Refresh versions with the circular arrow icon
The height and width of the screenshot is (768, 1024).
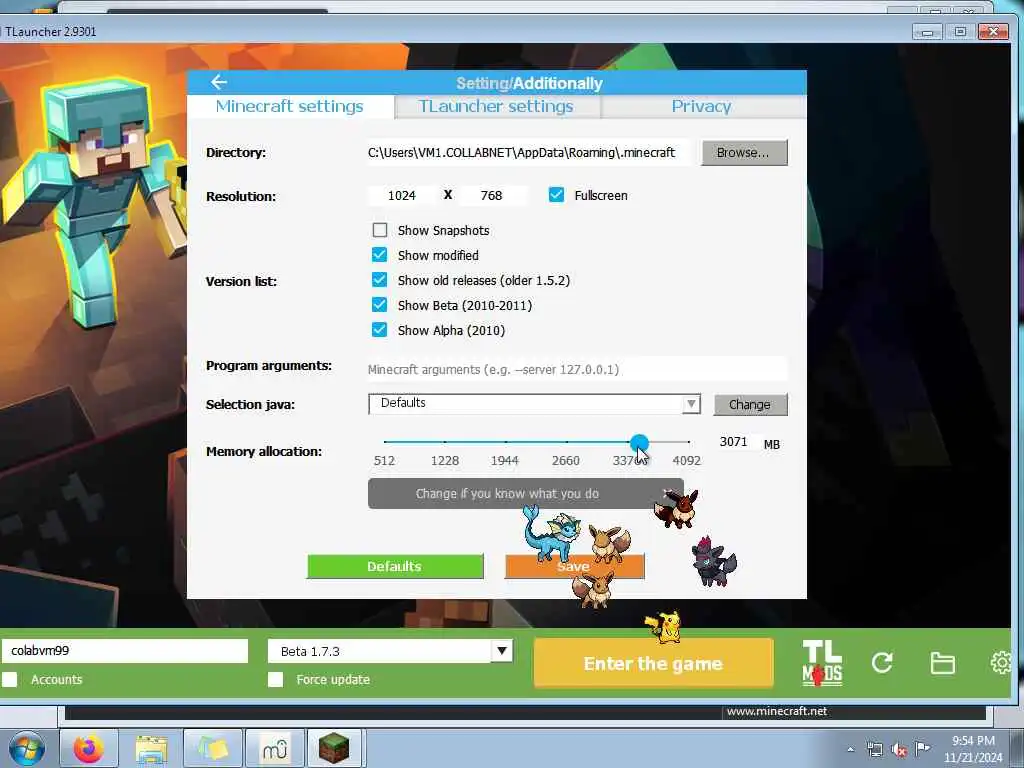click(882, 663)
